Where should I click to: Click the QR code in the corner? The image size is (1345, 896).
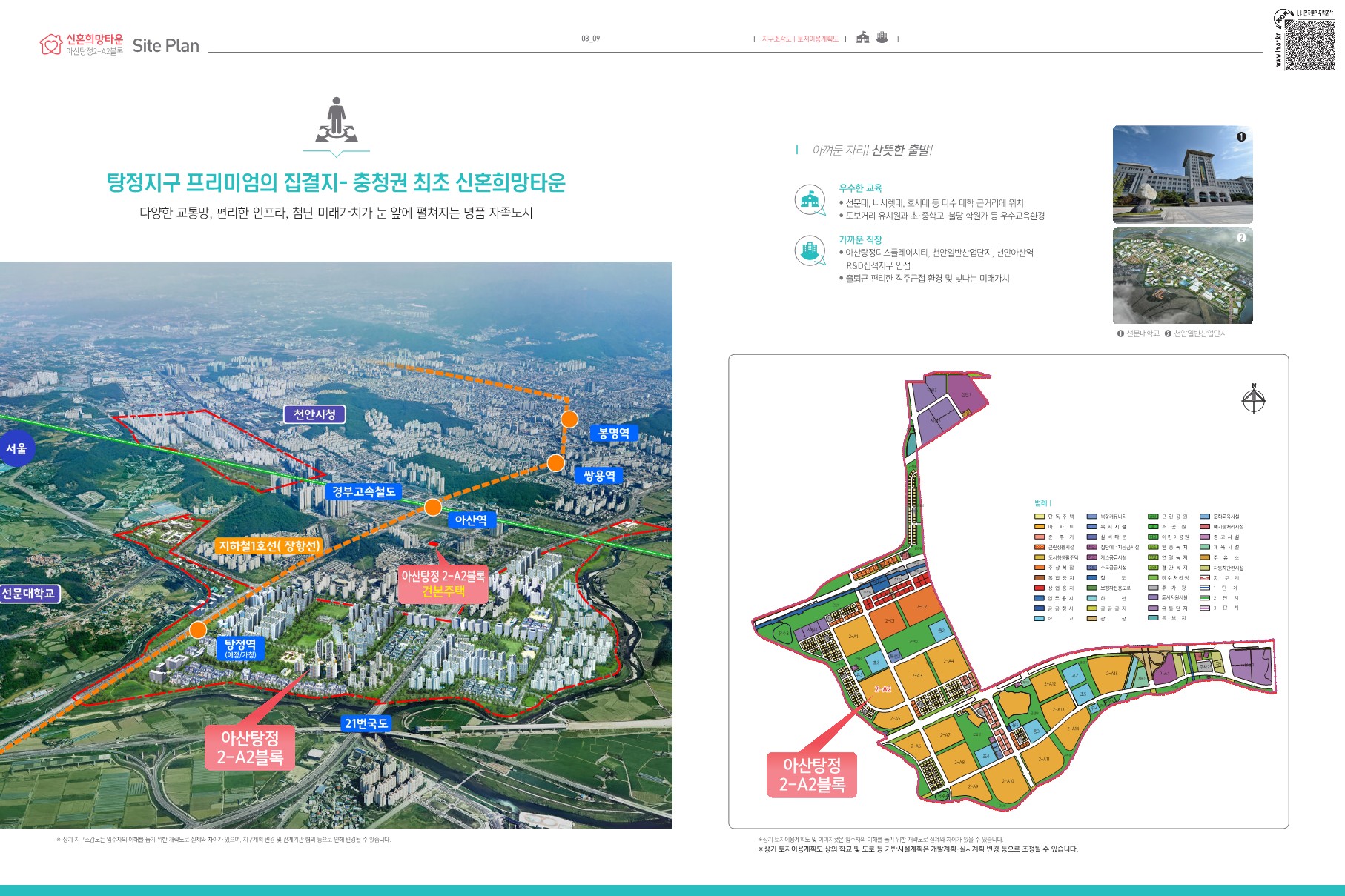point(1309,45)
